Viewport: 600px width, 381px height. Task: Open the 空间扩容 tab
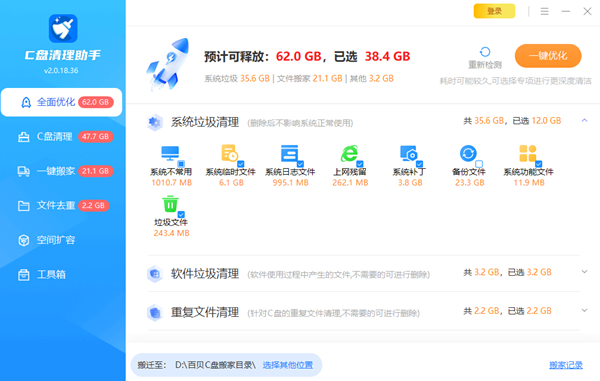62,240
